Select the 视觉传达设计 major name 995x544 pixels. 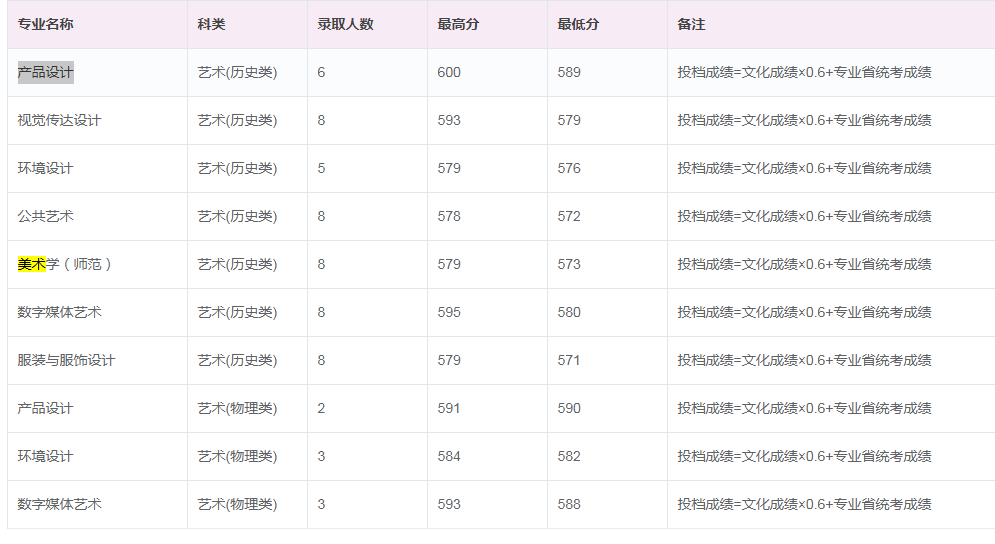(59, 121)
